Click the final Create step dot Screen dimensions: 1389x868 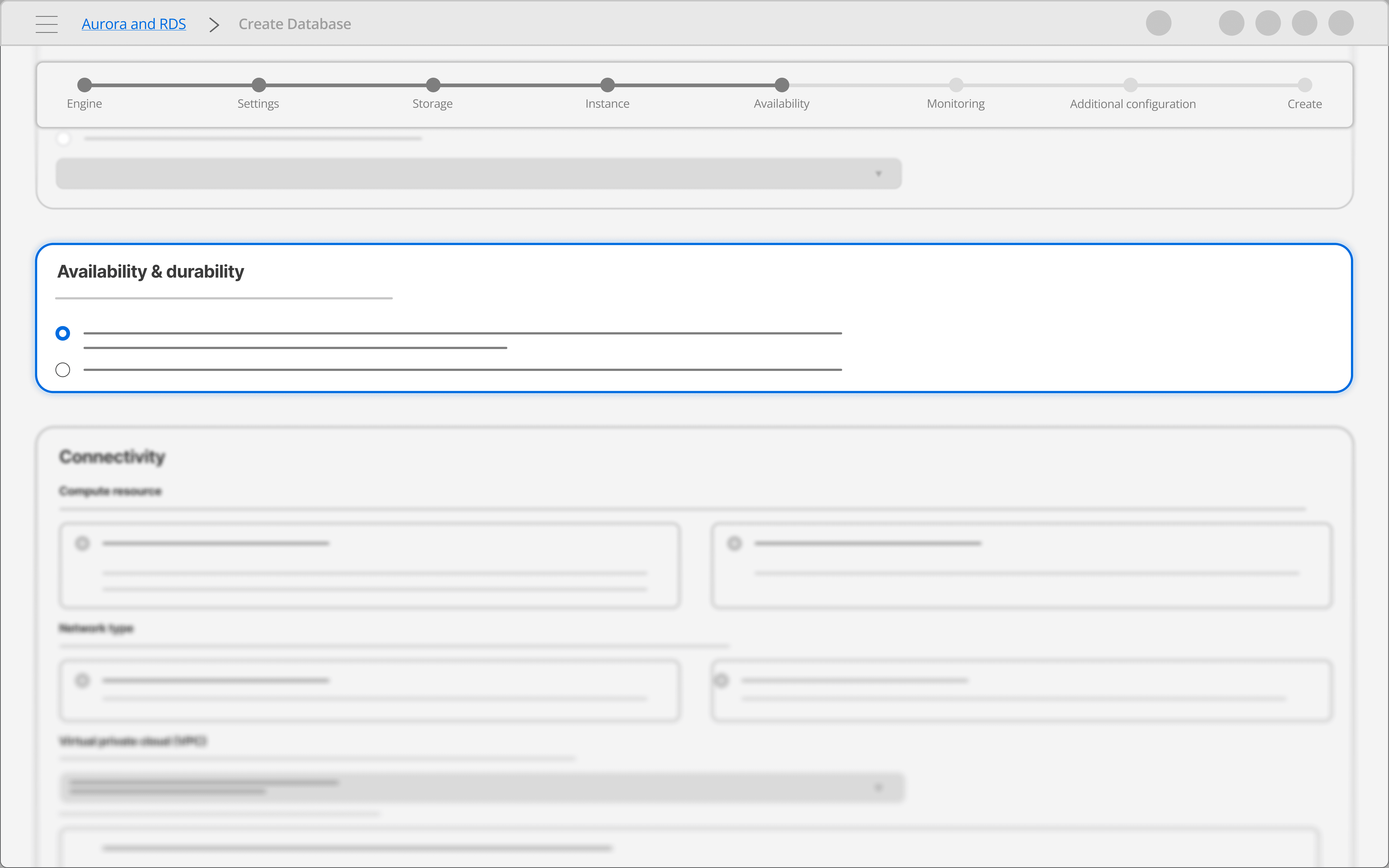click(x=1305, y=85)
